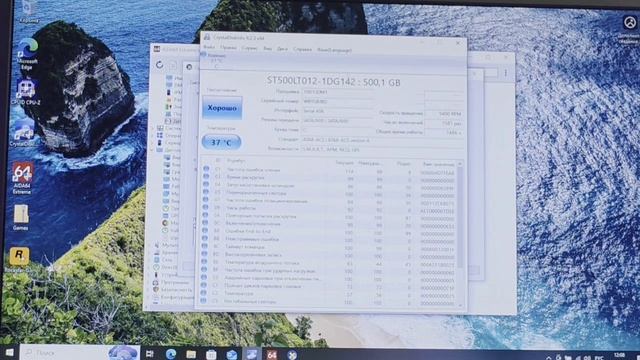Open the Язык(Language) menu
This screenshot has width=640, height=360.
334,50
